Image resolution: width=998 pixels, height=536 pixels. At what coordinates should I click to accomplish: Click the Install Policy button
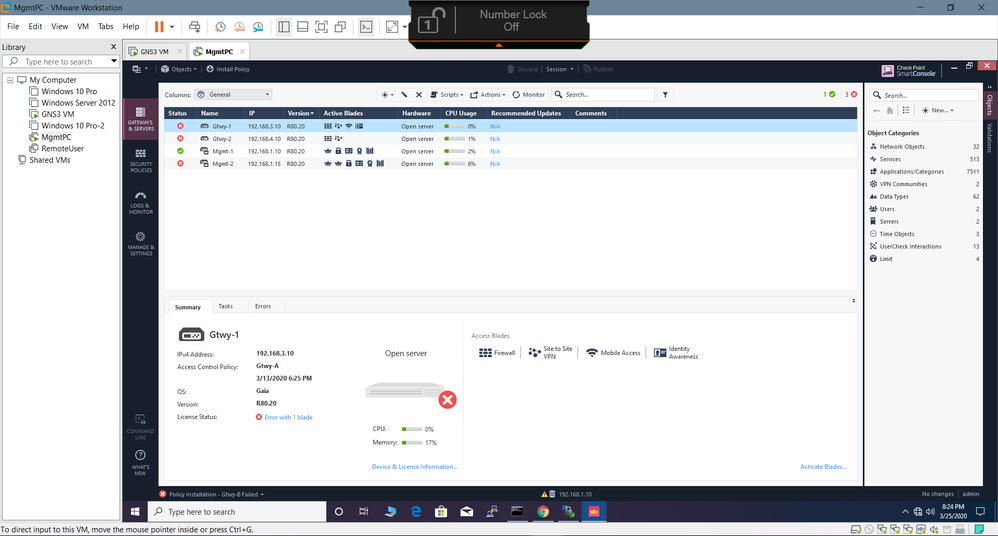coord(228,69)
